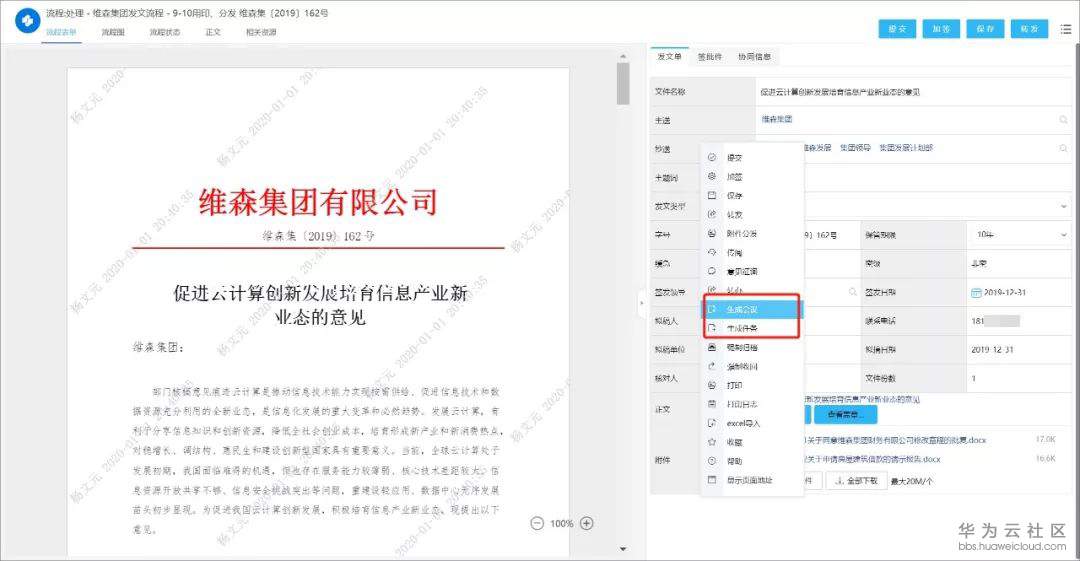Click the 全部下载 button

coord(856,481)
